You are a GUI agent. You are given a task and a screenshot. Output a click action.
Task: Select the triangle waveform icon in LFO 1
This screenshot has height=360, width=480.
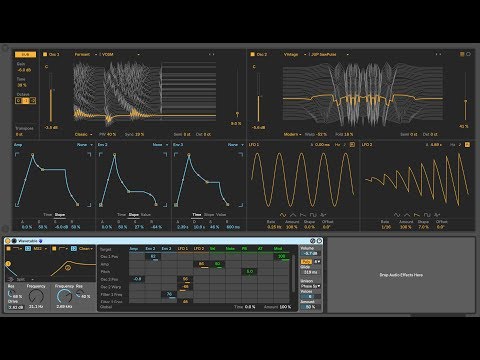[293, 215]
